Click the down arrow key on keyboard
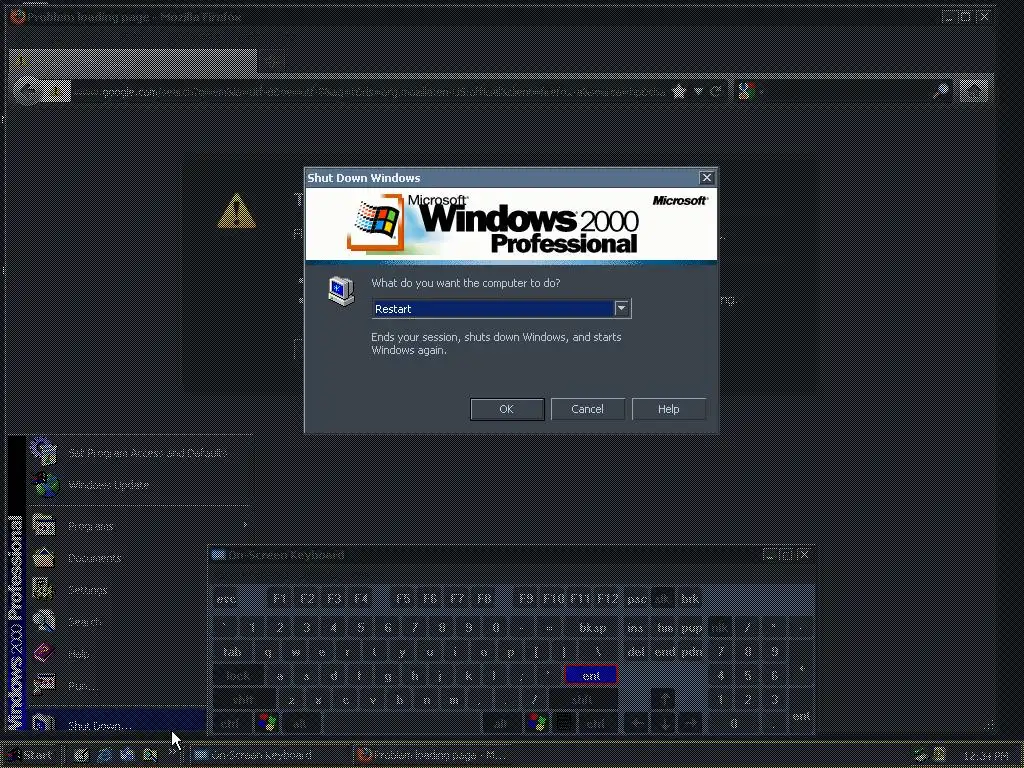Screen dimensions: 1024x768 664,723
